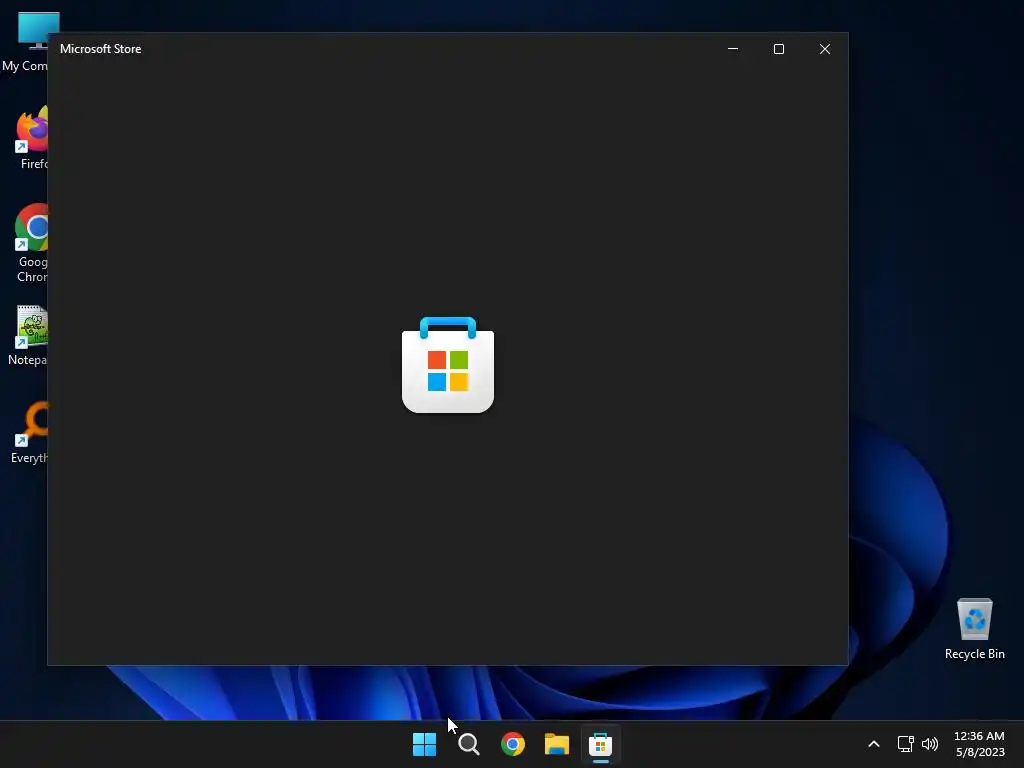Maximize the Microsoft Store window

click(x=778, y=49)
